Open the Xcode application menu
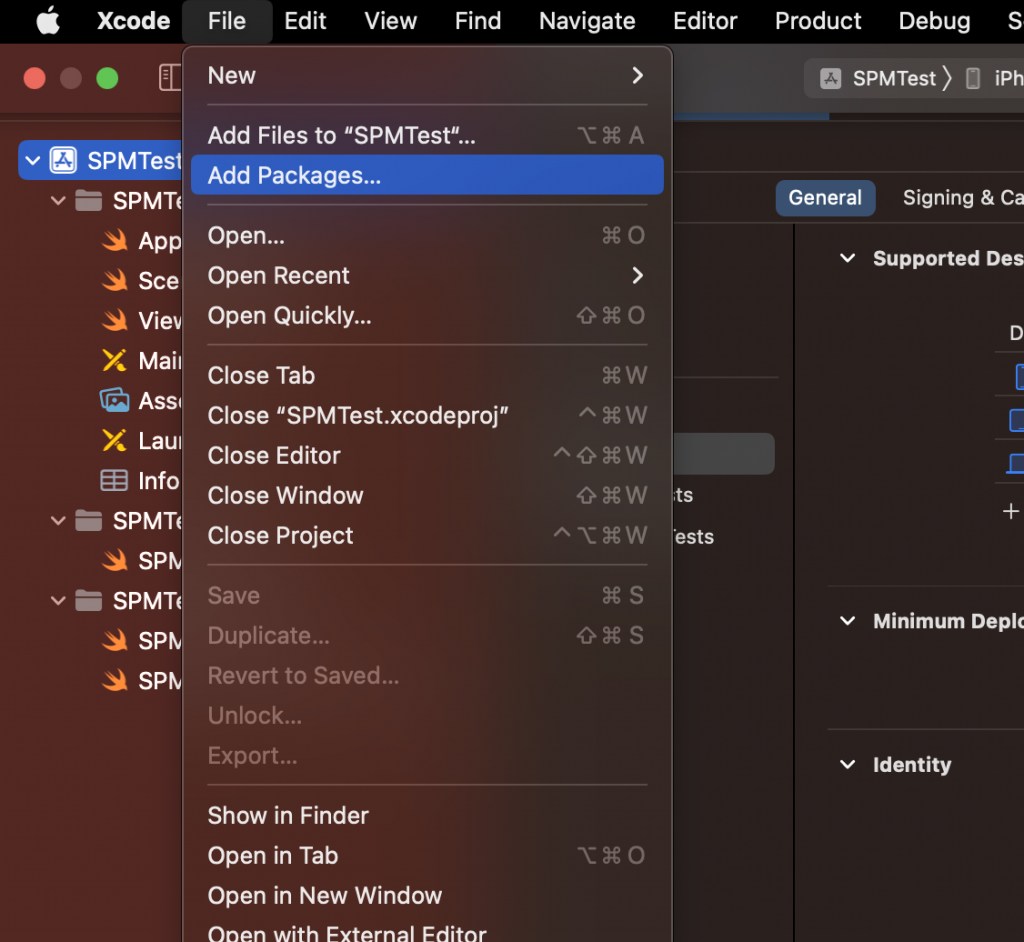Image resolution: width=1024 pixels, height=942 pixels. coord(133,21)
